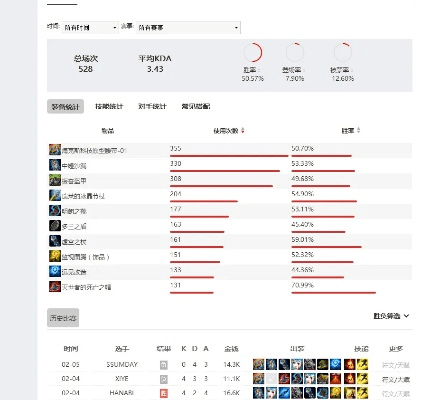Click the 12.60% circular gauge
The width and height of the screenshot is (421, 400).
[x=343, y=52]
